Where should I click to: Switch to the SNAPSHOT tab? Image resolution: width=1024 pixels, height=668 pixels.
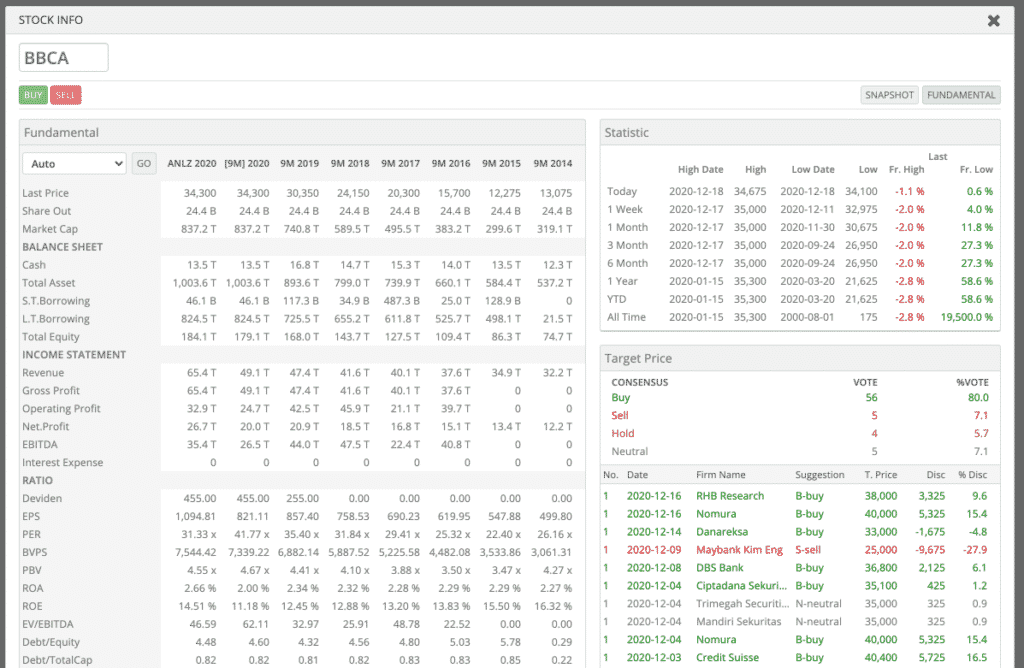889,95
